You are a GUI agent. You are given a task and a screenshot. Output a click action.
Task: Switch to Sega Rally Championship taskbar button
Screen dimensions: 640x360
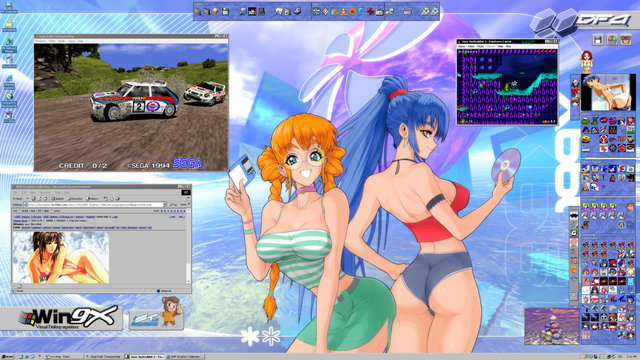tap(104, 357)
